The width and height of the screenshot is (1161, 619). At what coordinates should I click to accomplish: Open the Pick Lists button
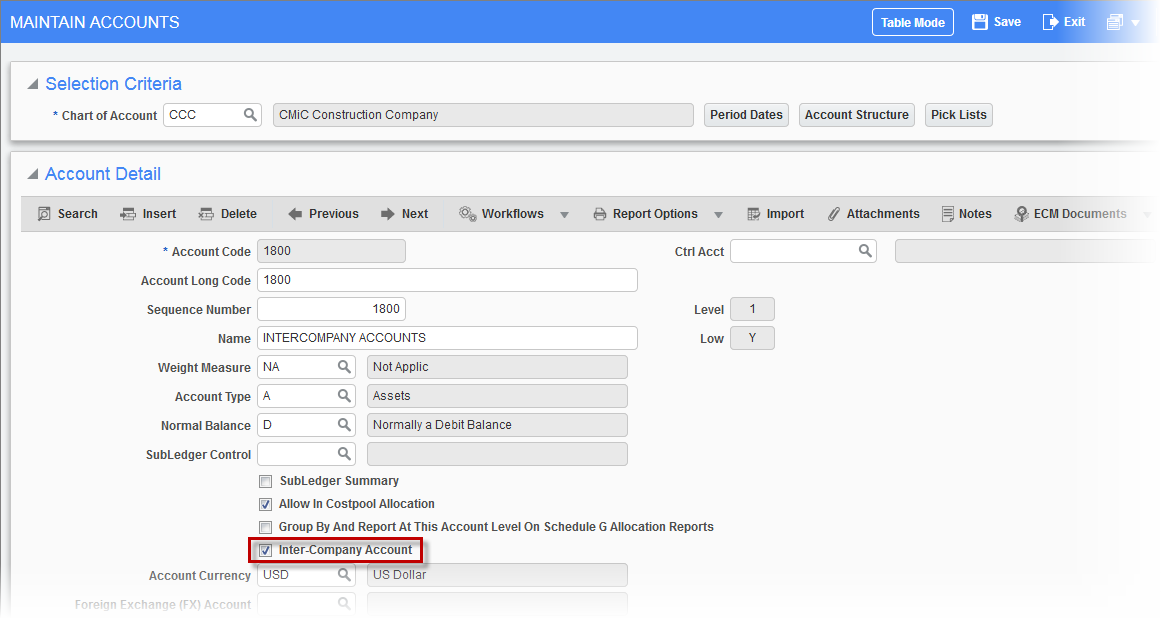pyautogui.click(x=959, y=115)
